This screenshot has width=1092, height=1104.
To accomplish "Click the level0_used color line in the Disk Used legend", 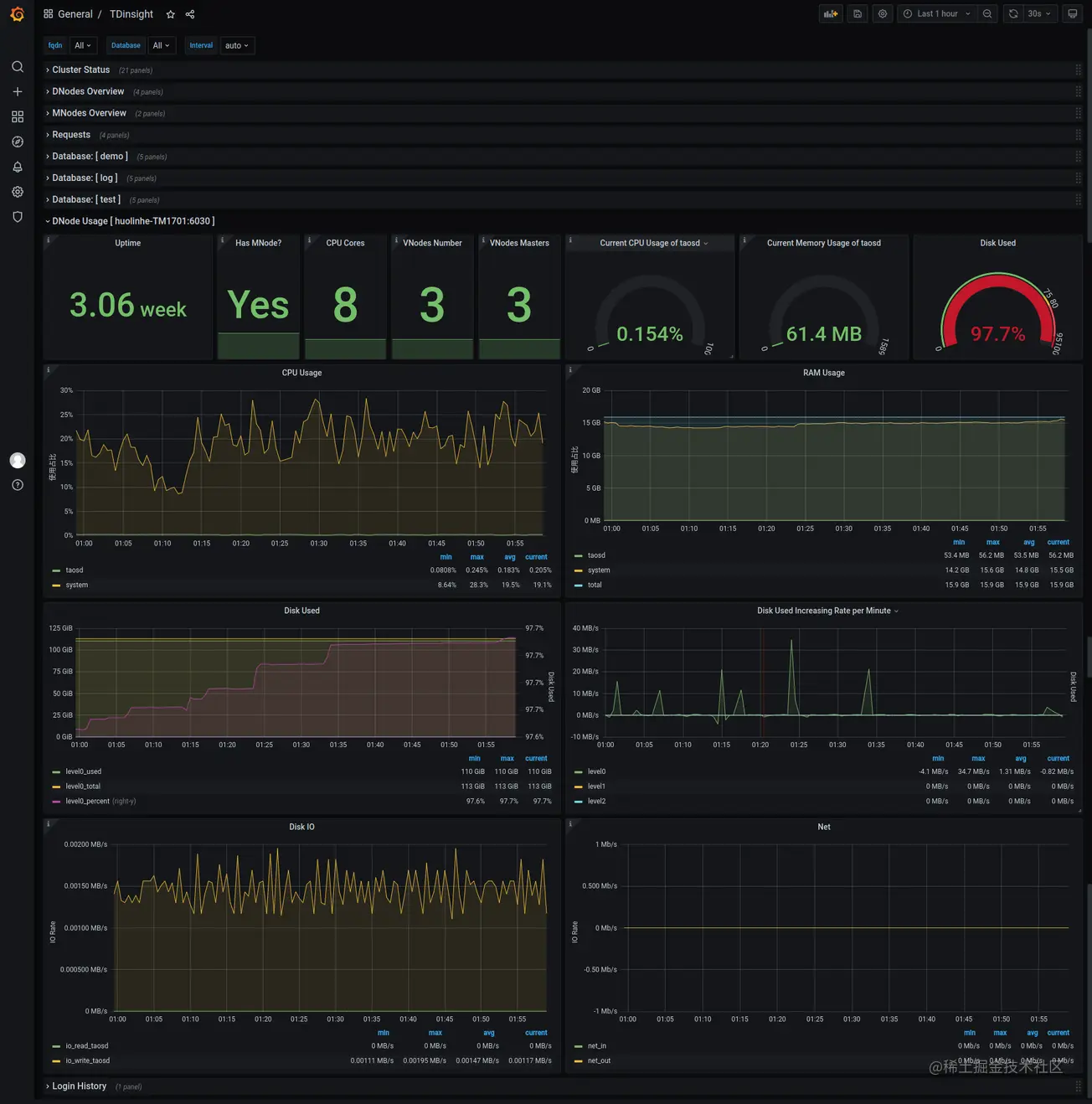I will [56, 772].
